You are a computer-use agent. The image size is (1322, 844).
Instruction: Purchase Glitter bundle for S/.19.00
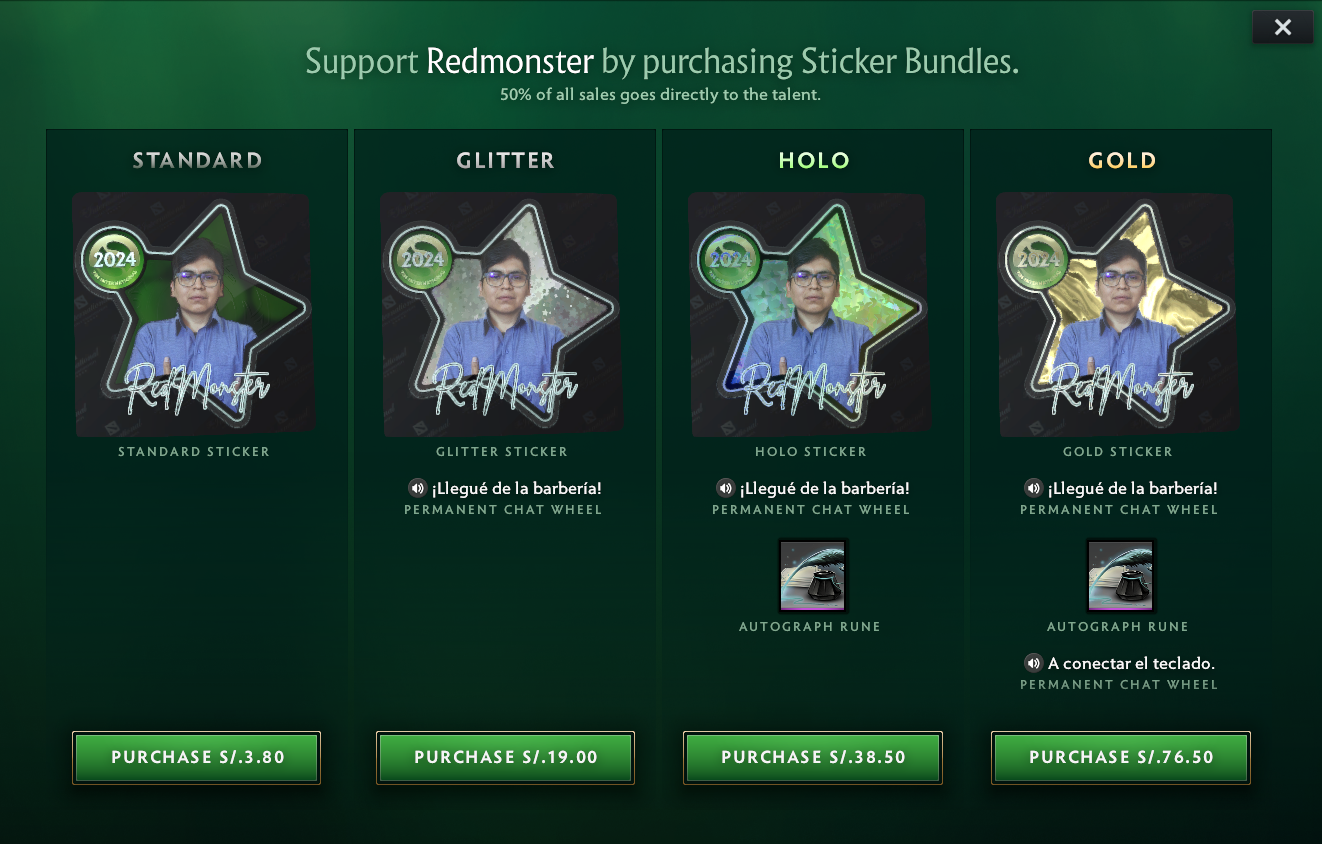[x=505, y=758]
